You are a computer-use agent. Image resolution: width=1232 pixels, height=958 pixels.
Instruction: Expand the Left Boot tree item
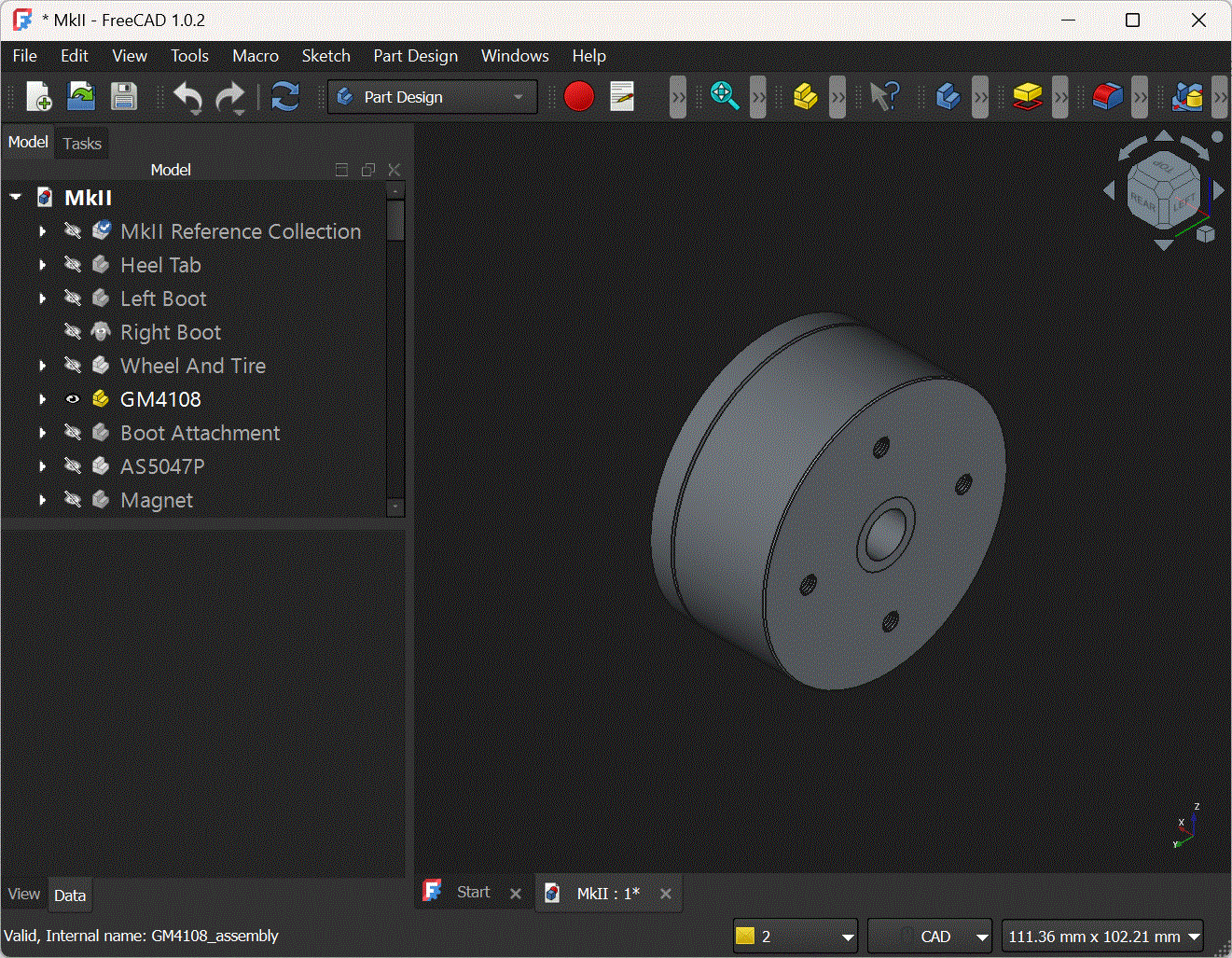click(42, 299)
